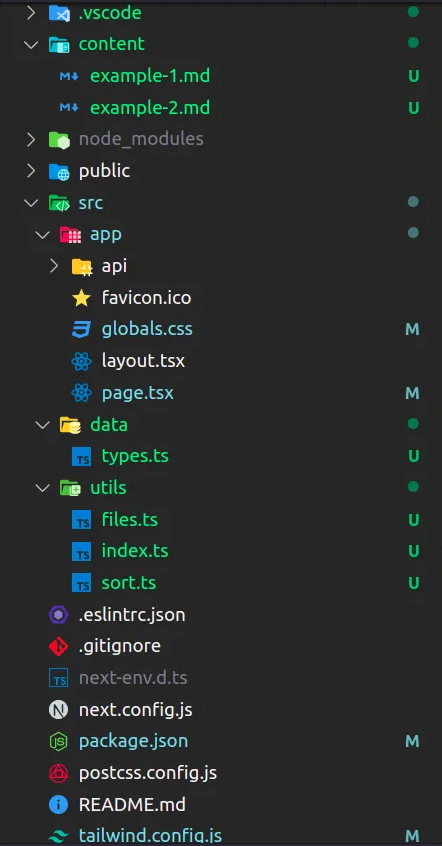442x846 pixels.
Task: Open types.ts in data folder
Action: (x=135, y=456)
